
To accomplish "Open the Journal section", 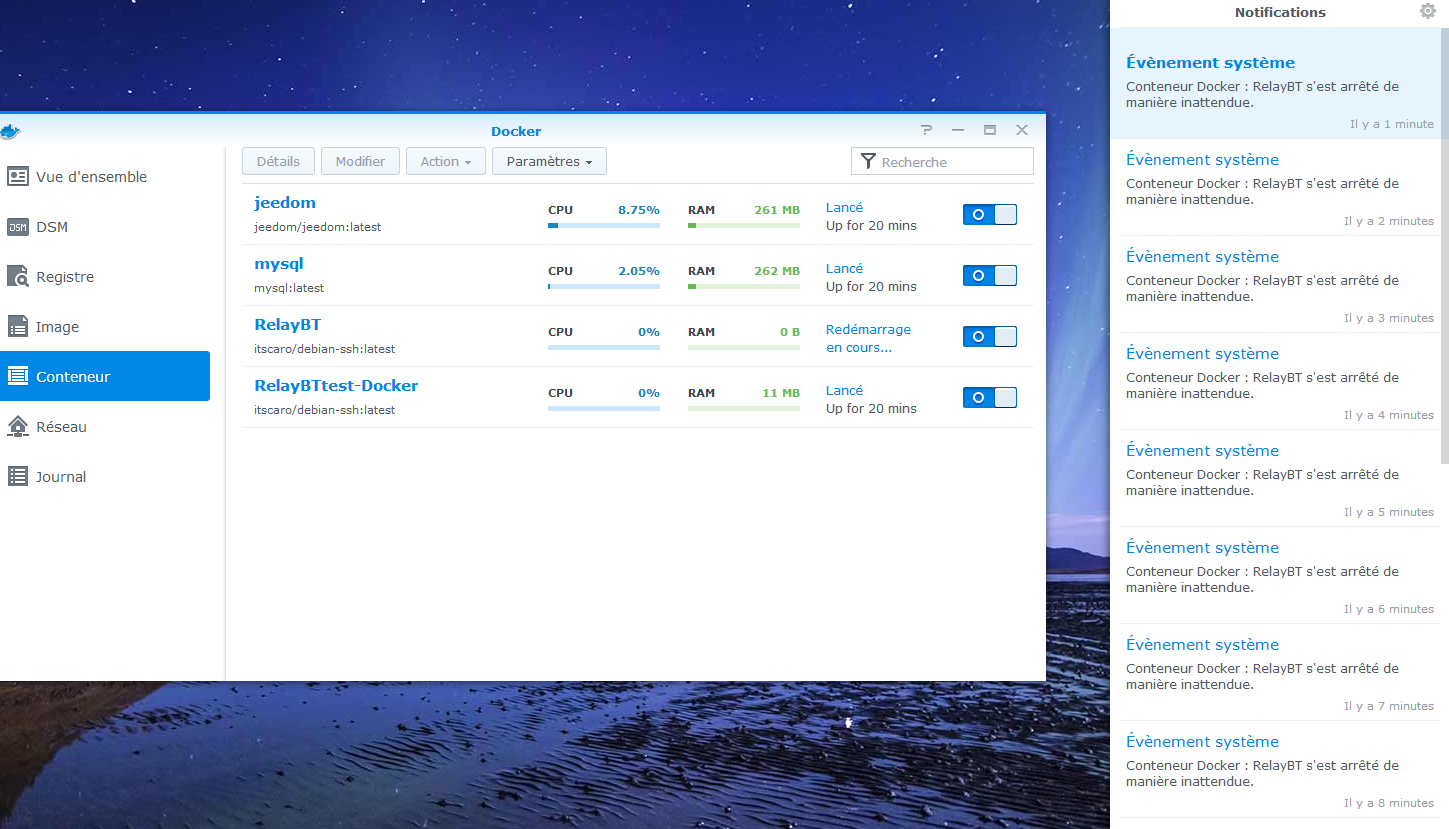I will (x=105, y=477).
